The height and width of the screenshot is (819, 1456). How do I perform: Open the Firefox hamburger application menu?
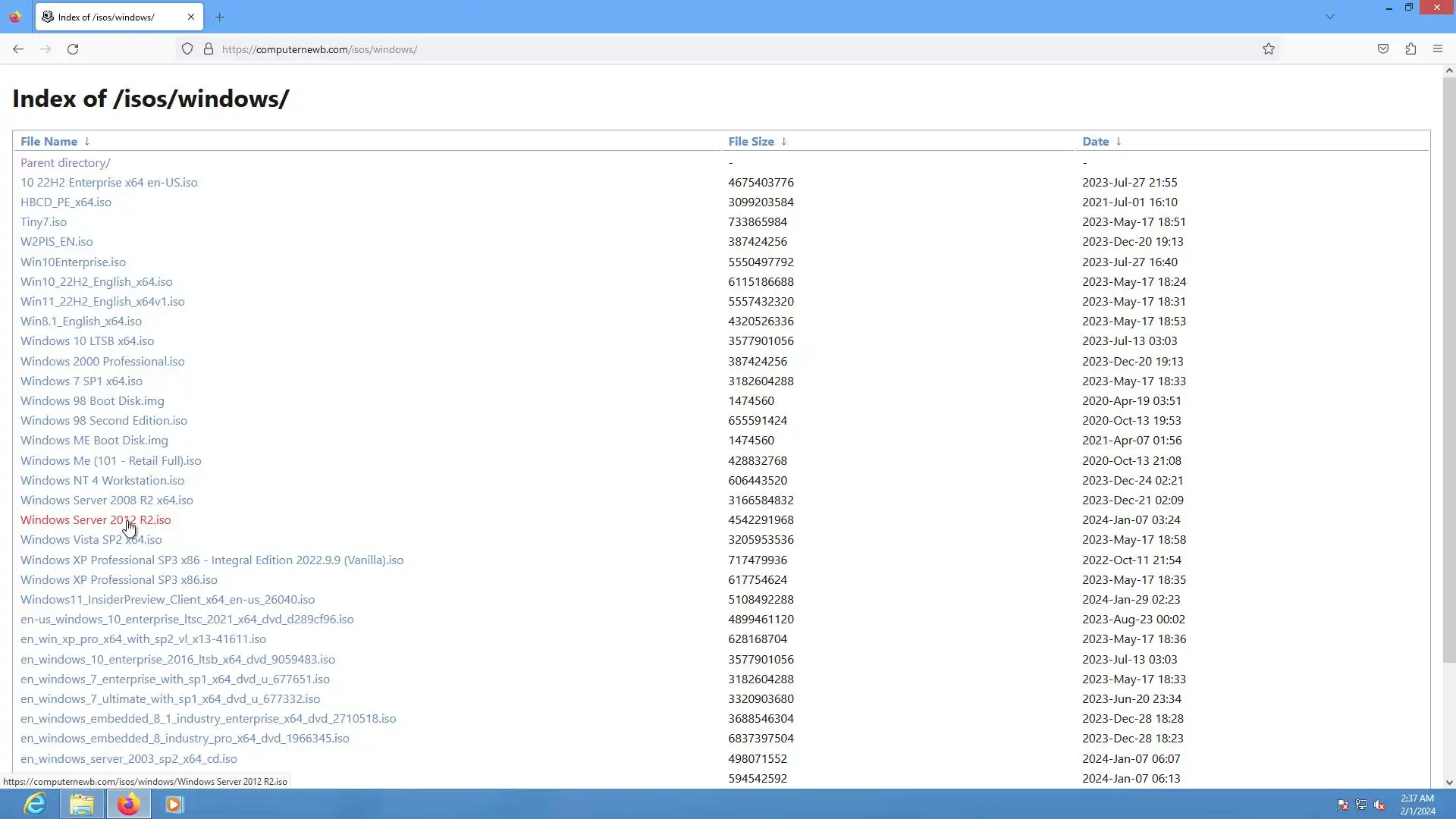coord(1438,49)
